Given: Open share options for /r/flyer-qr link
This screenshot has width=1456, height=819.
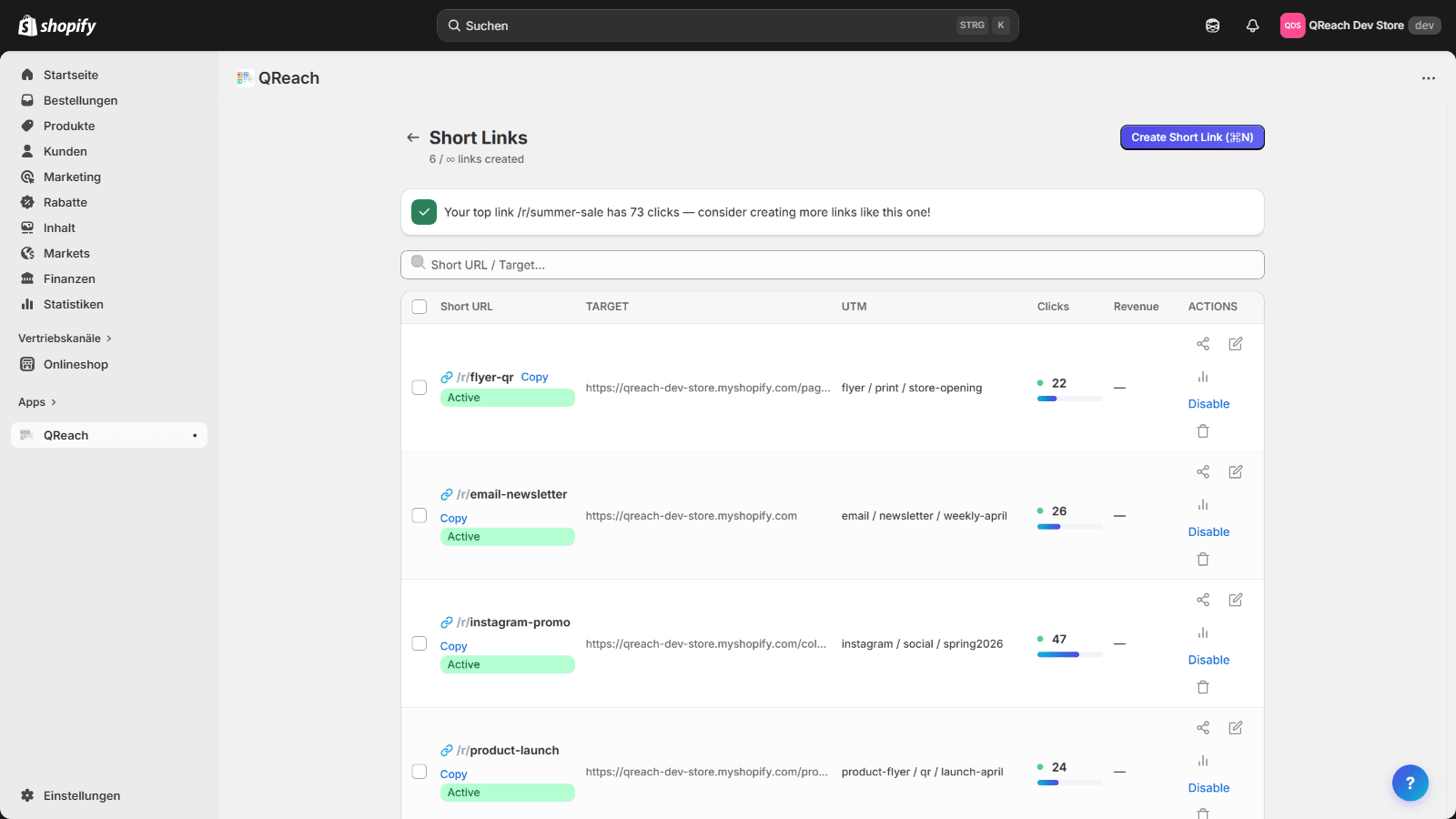Looking at the screenshot, I should (1202, 344).
